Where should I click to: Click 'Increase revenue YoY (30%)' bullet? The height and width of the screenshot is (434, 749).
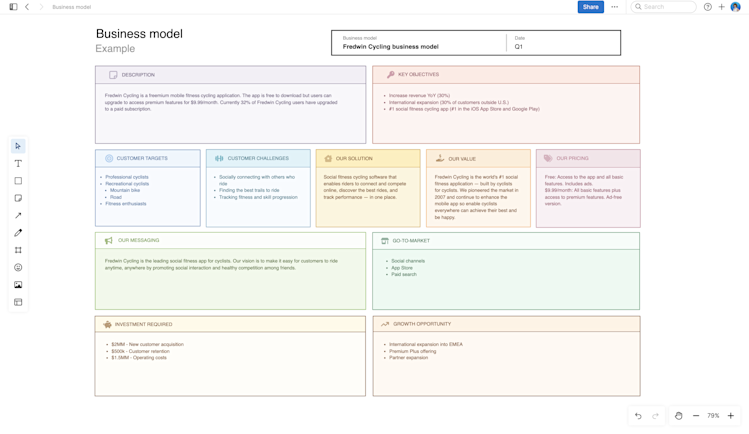click(419, 95)
